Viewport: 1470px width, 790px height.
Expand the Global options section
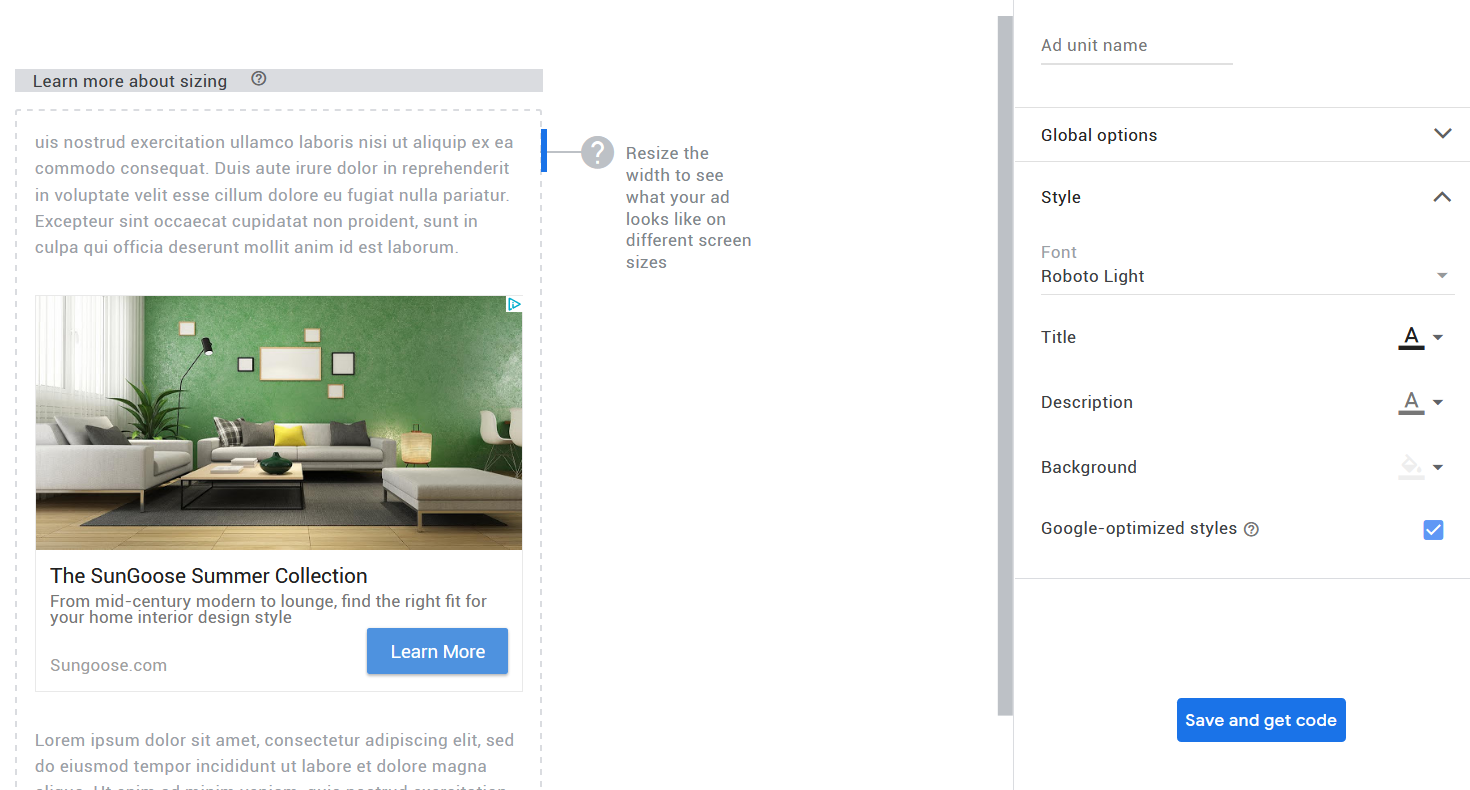tap(1442, 133)
